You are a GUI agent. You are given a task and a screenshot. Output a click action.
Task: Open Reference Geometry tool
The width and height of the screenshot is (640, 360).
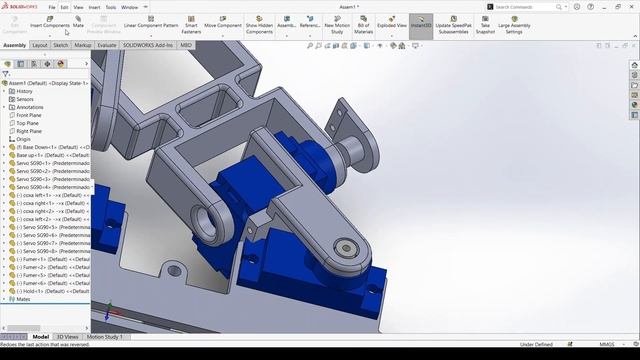click(310, 22)
